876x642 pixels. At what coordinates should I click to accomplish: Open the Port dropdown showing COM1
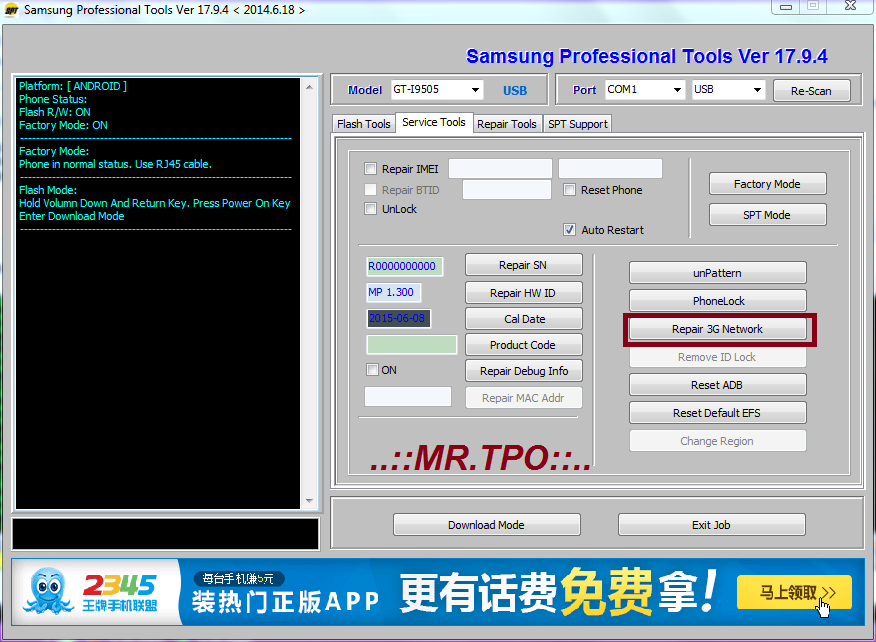tap(645, 89)
